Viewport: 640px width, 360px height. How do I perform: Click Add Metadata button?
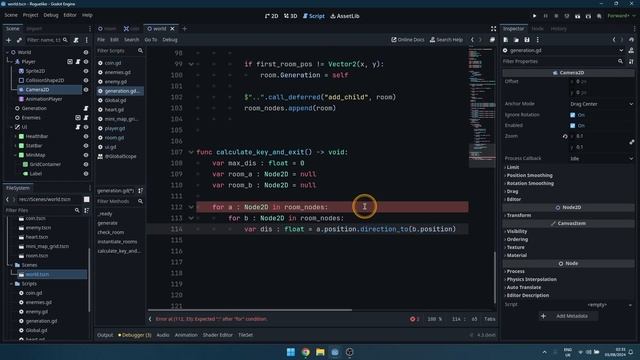tap(567, 316)
